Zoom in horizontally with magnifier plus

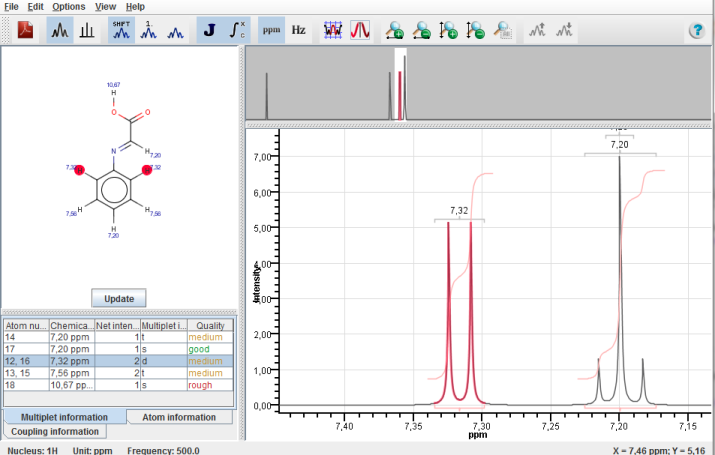click(x=395, y=30)
